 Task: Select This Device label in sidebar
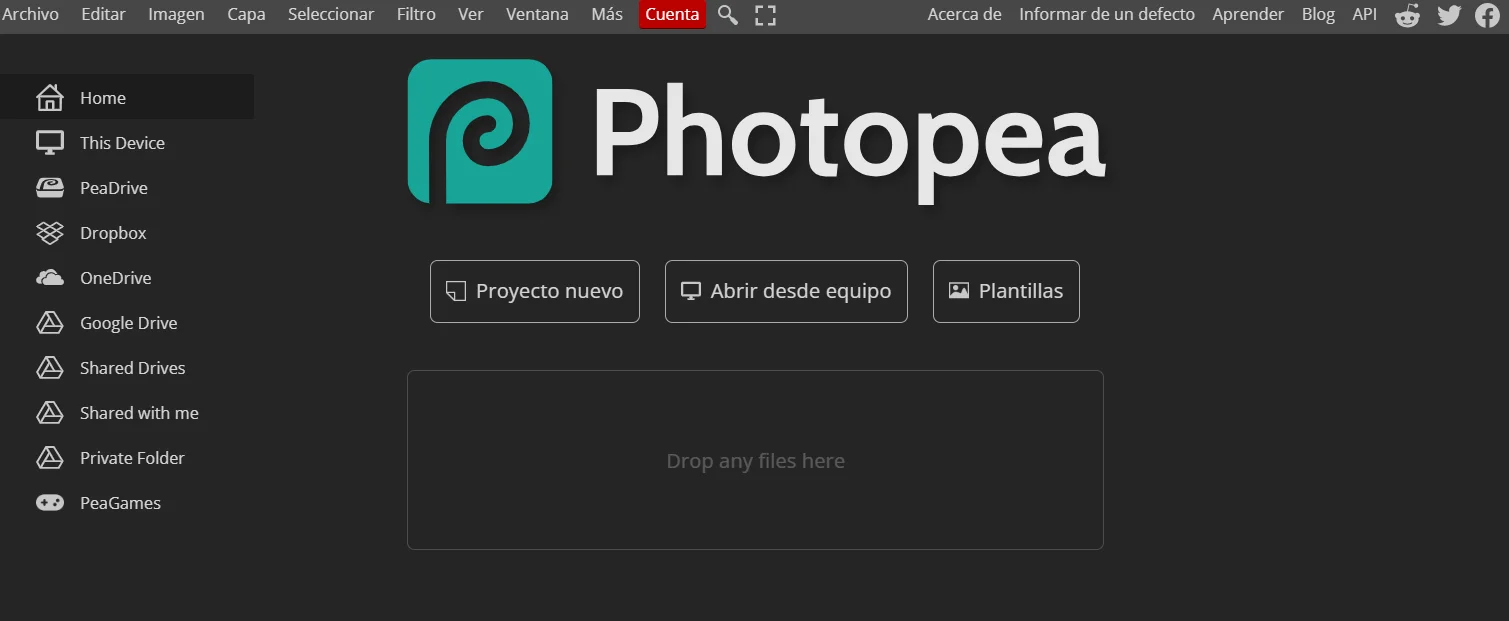[122, 143]
